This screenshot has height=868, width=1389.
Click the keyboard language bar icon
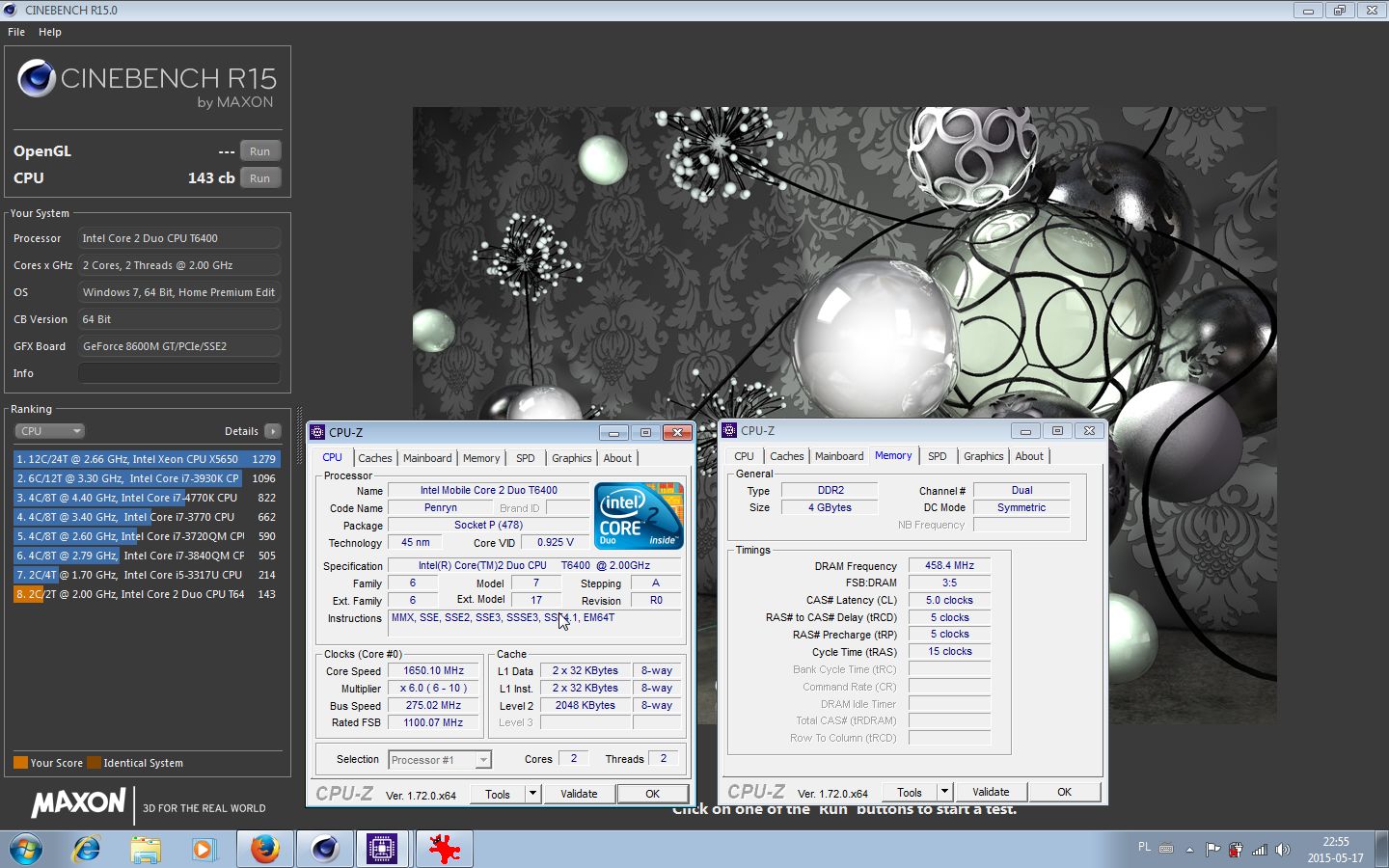(1166, 849)
